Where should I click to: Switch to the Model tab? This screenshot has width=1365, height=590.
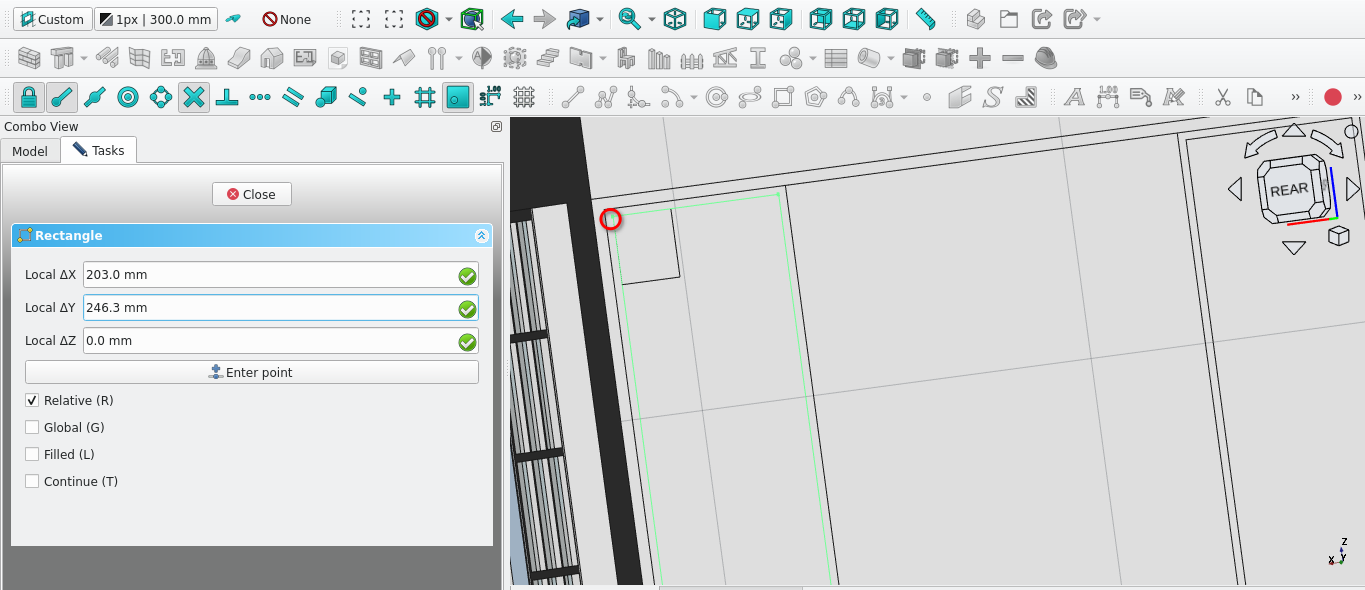click(30, 151)
